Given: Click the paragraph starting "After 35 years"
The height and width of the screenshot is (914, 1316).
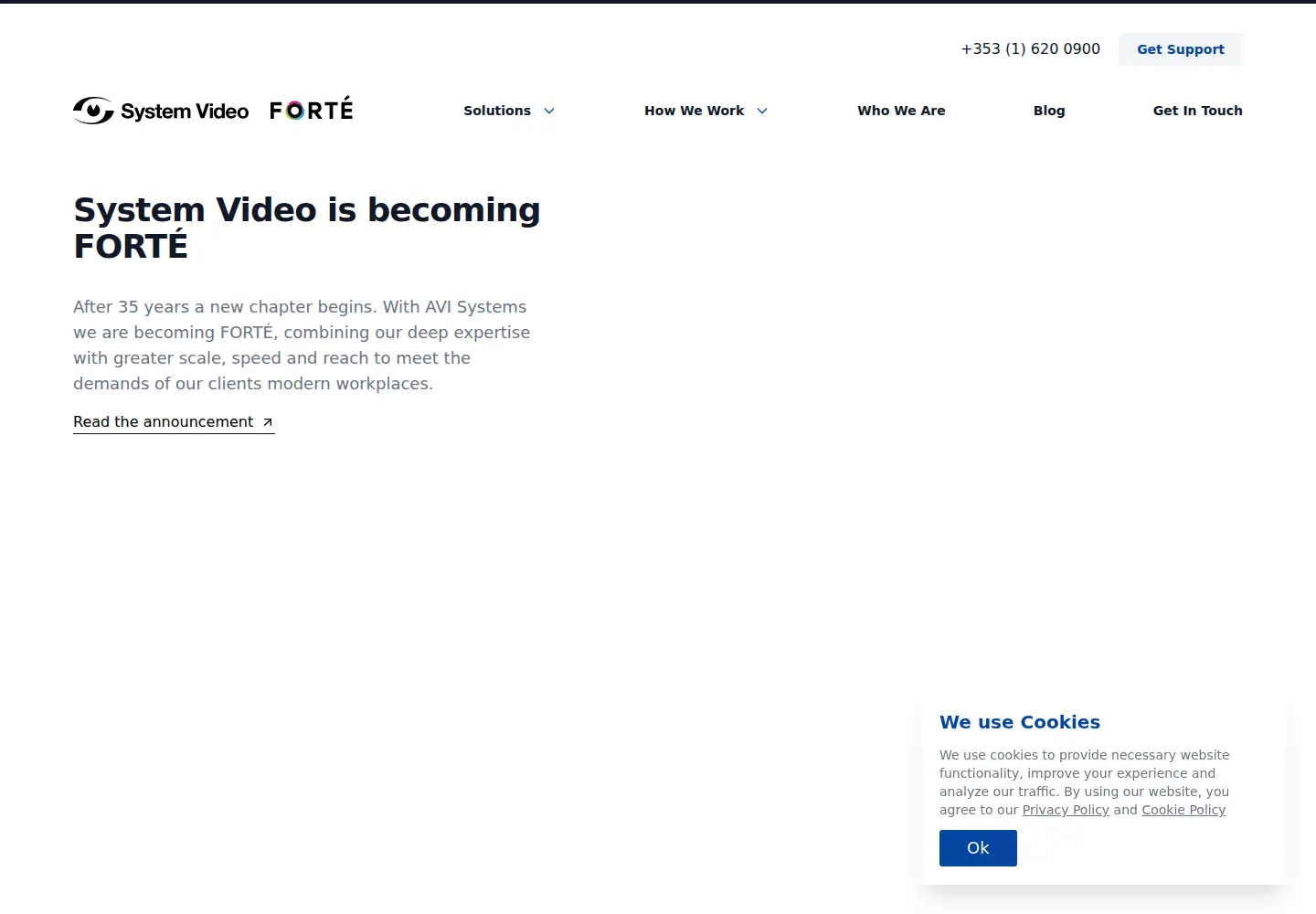Looking at the screenshot, I should (x=302, y=345).
